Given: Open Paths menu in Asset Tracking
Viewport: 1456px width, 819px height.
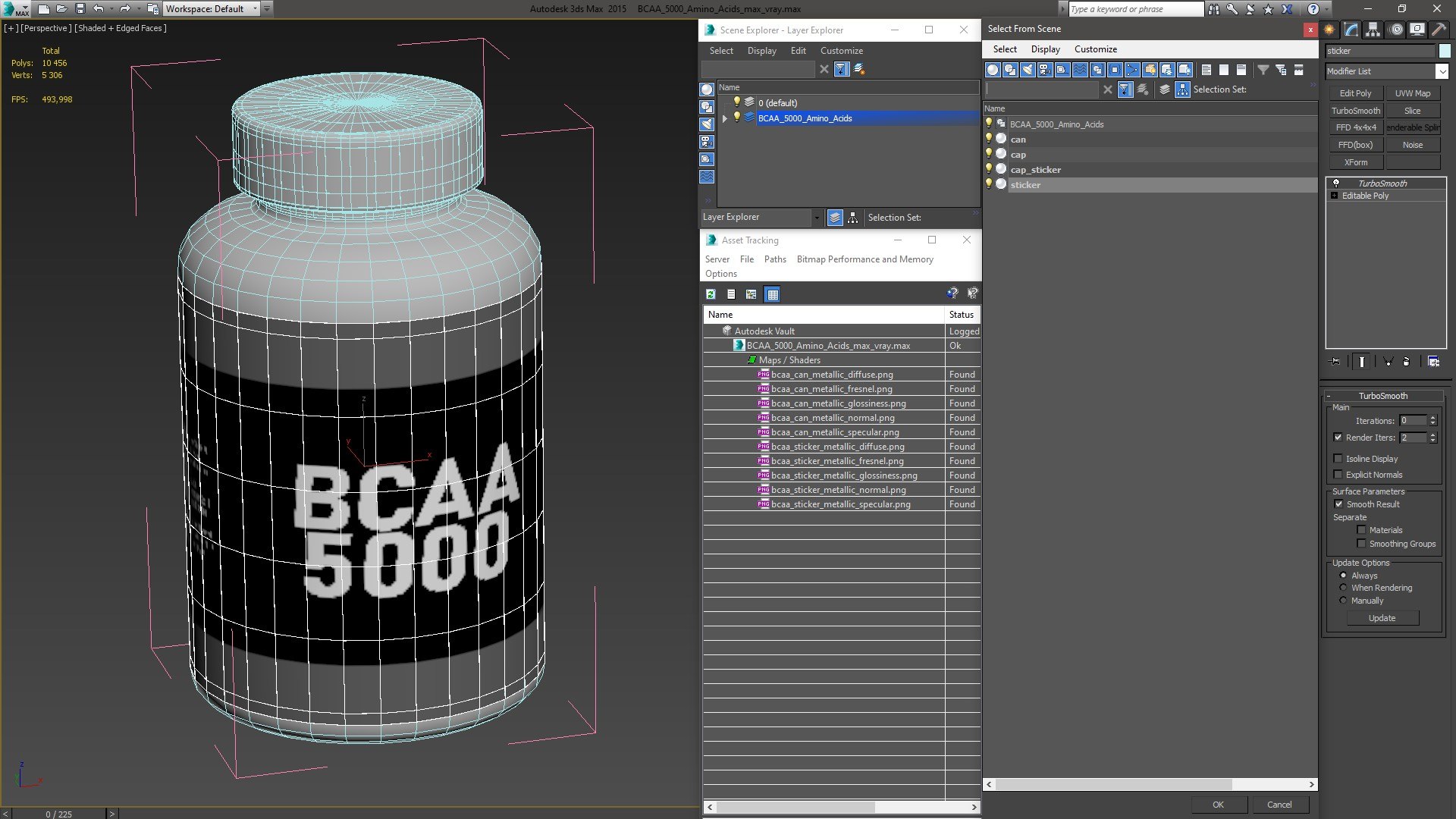Looking at the screenshot, I should [x=775, y=259].
